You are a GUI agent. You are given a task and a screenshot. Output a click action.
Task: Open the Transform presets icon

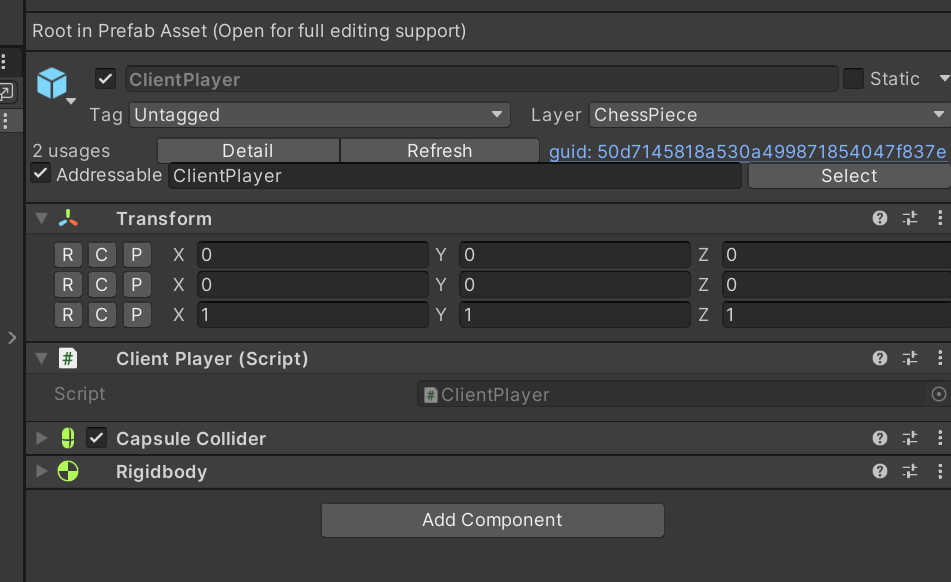(x=910, y=218)
